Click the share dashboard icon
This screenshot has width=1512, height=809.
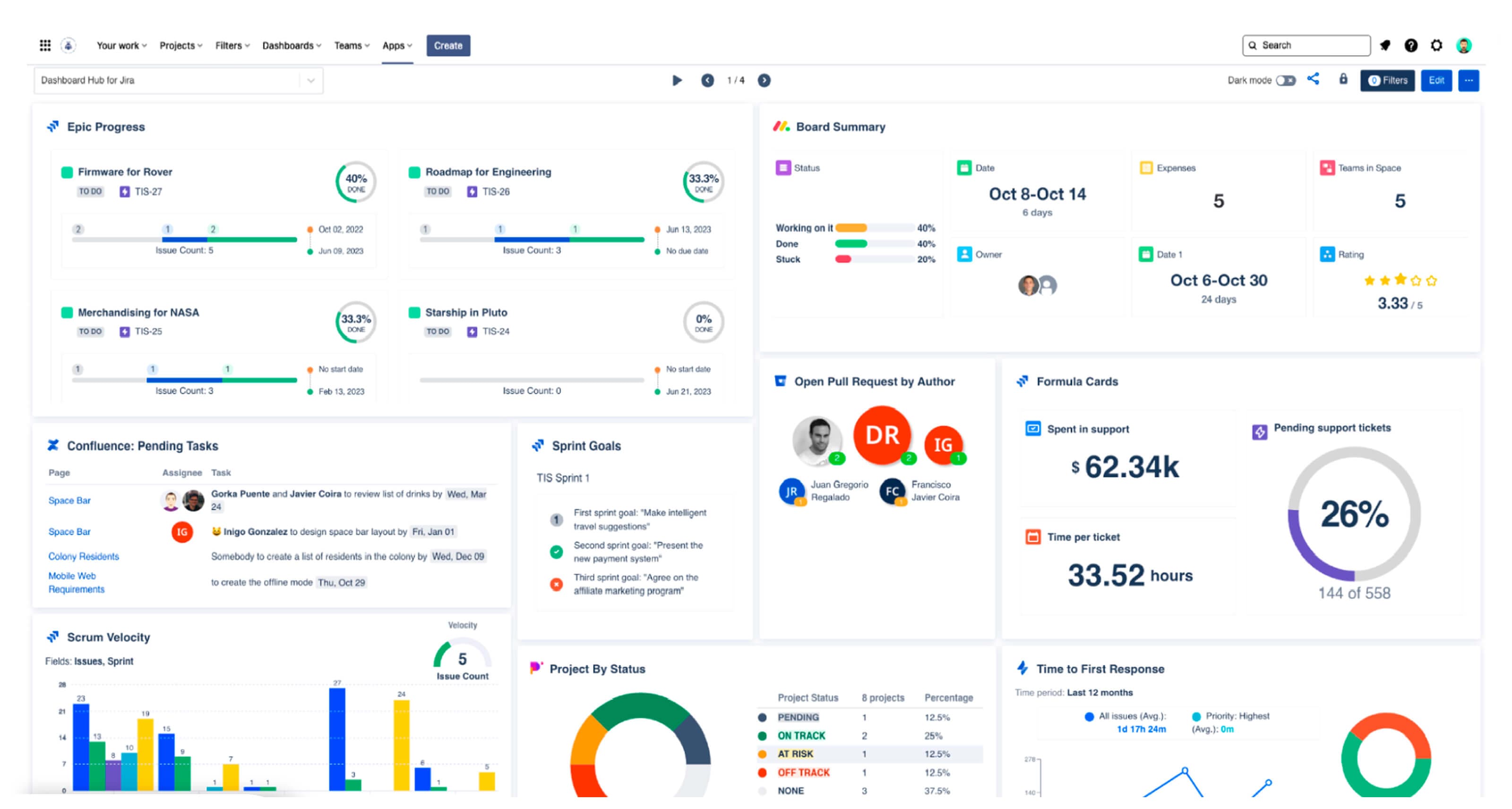point(1313,79)
